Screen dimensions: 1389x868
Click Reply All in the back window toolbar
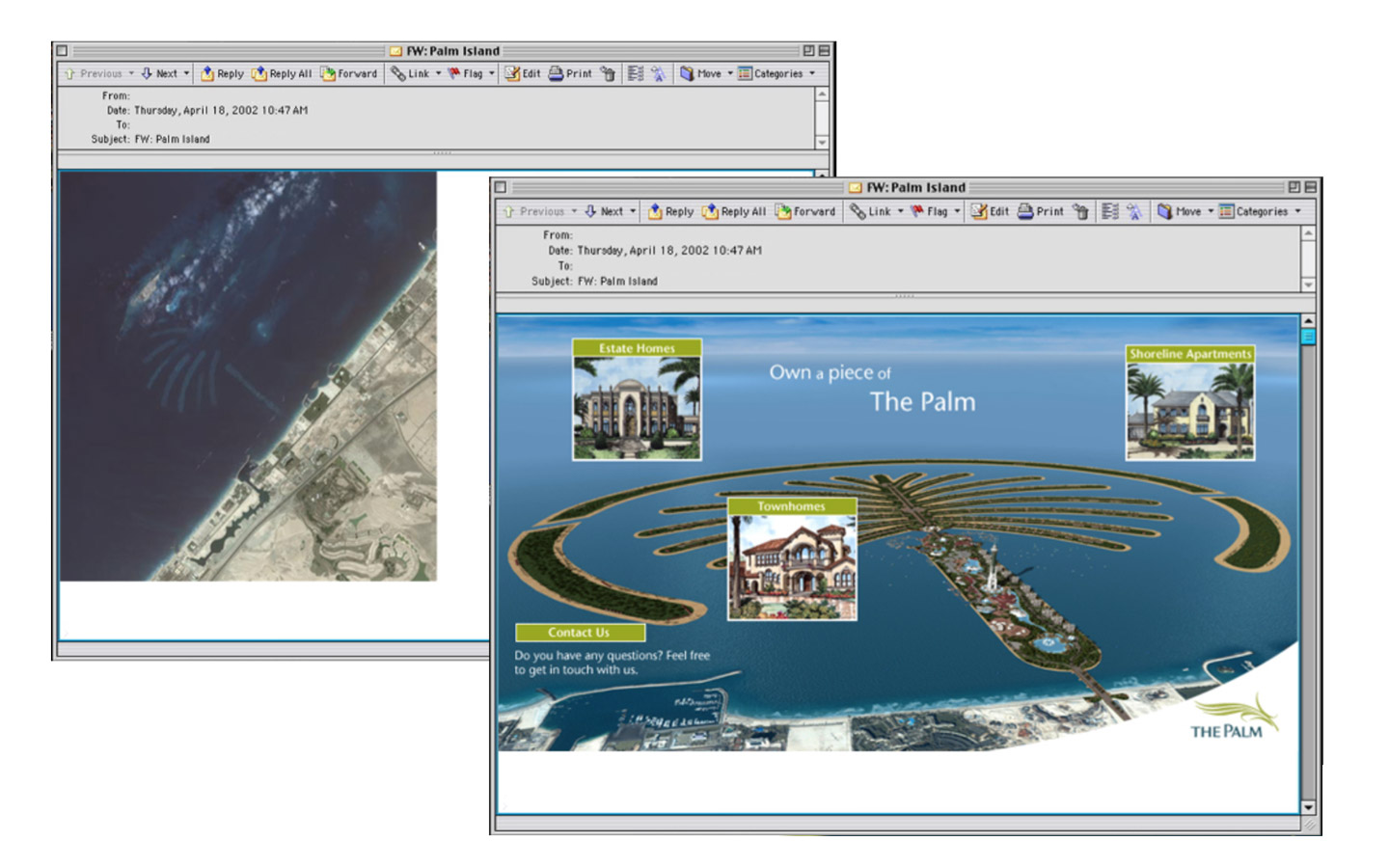coord(282,73)
